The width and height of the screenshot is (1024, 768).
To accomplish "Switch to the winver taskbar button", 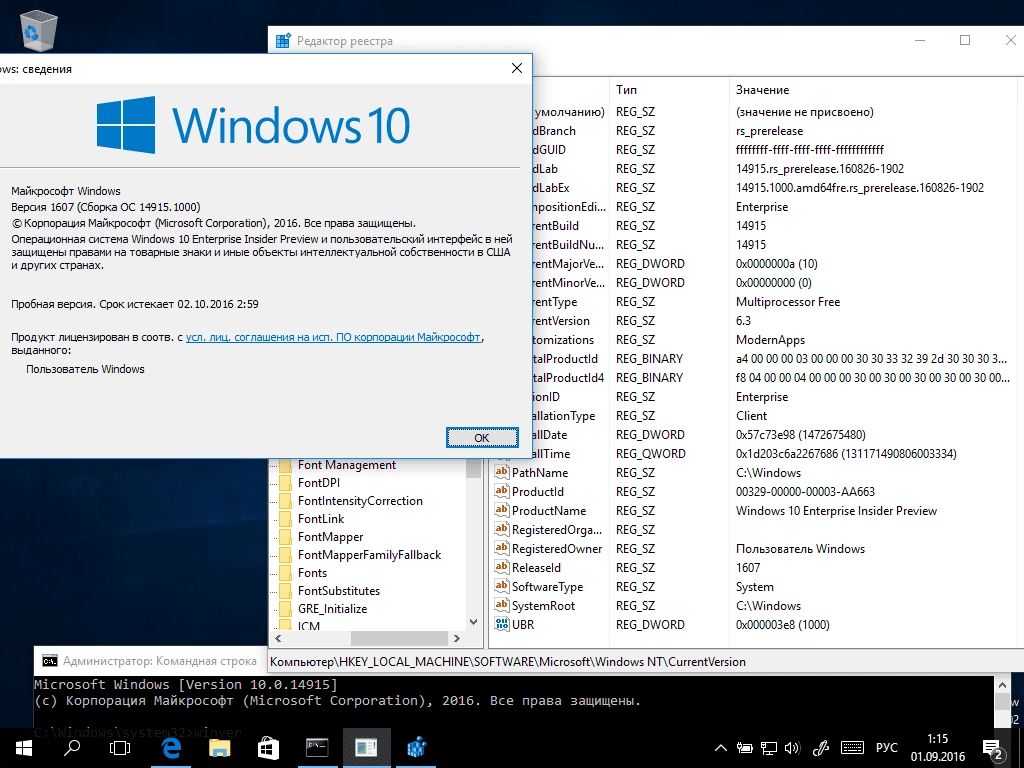I will [366, 748].
